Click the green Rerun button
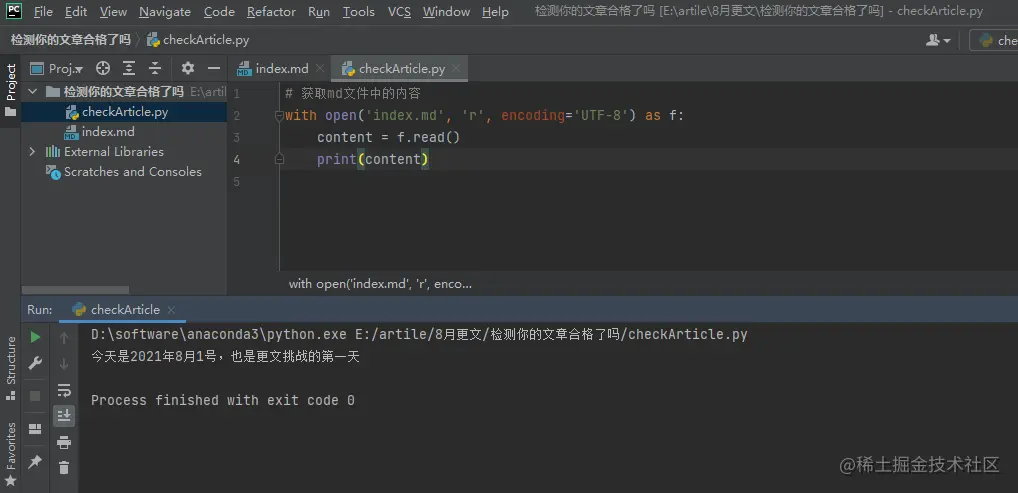The image size is (1018, 493). point(36,337)
